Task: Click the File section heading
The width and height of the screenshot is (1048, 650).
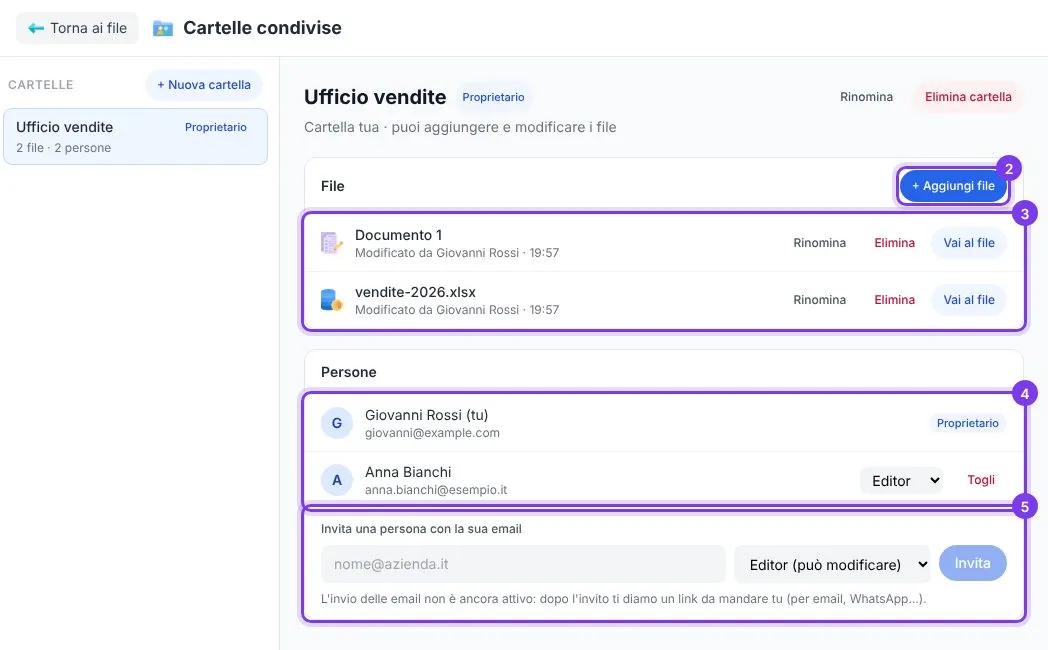Action: 332,186
